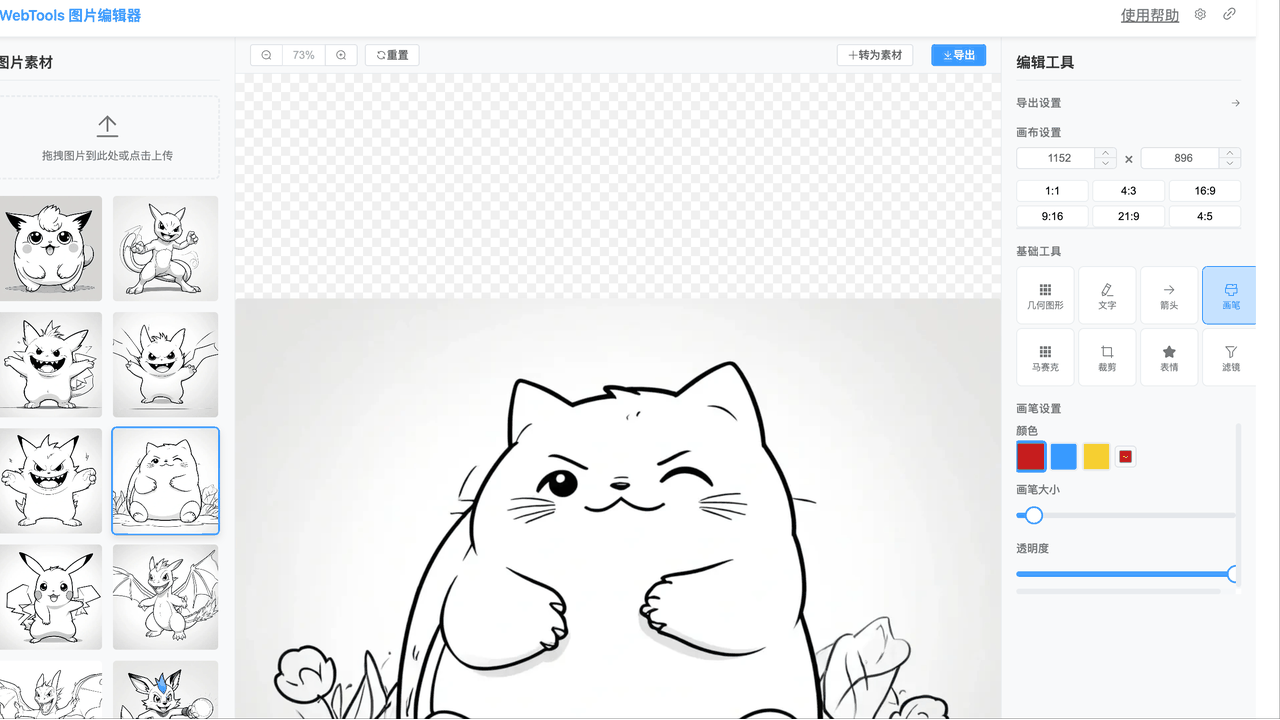Select the selected winking cat thumbnail
The height and width of the screenshot is (720, 1280).
(x=165, y=481)
